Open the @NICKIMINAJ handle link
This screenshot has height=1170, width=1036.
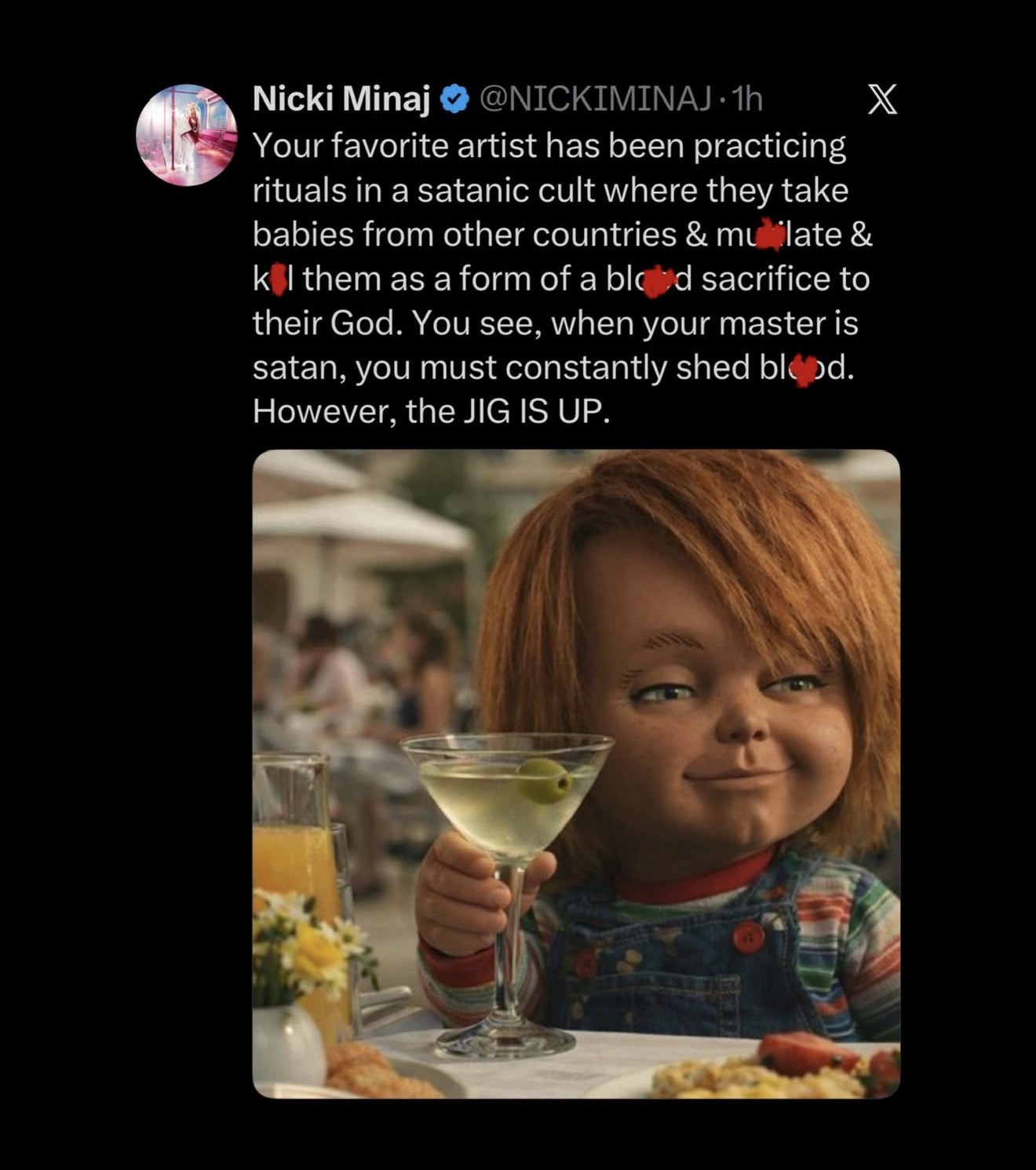596,100
